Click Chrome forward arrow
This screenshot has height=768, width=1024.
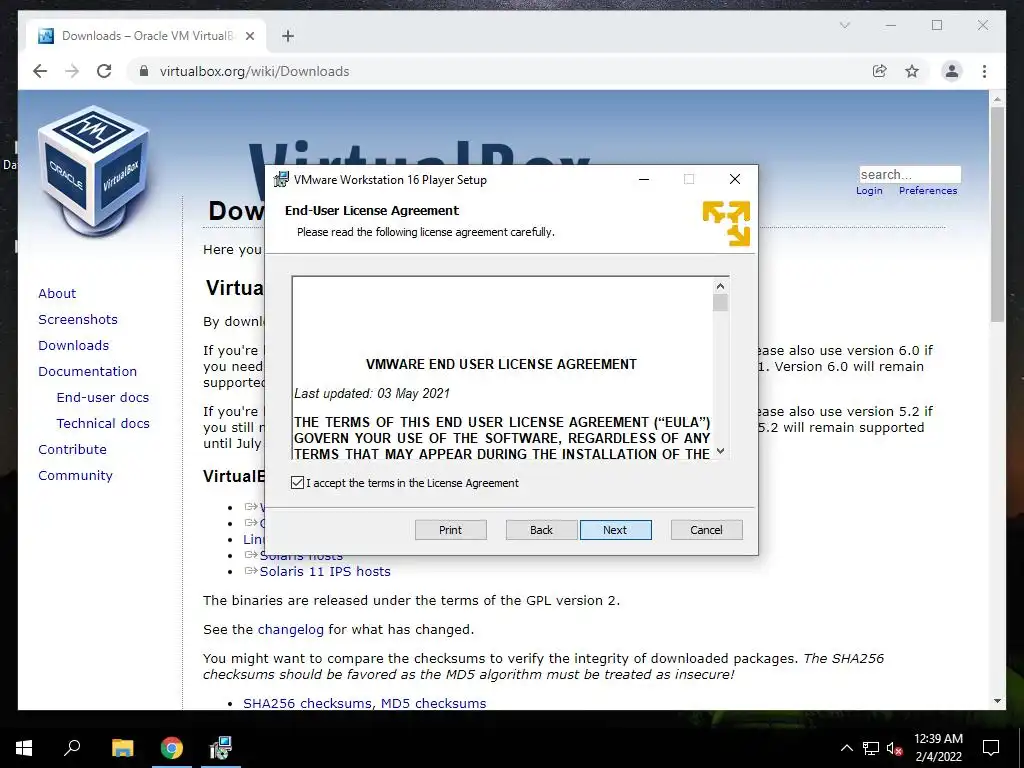(72, 71)
